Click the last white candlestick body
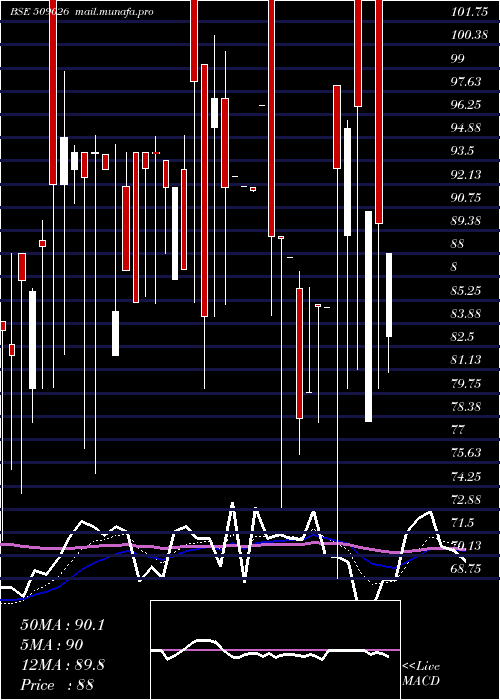 point(389,295)
